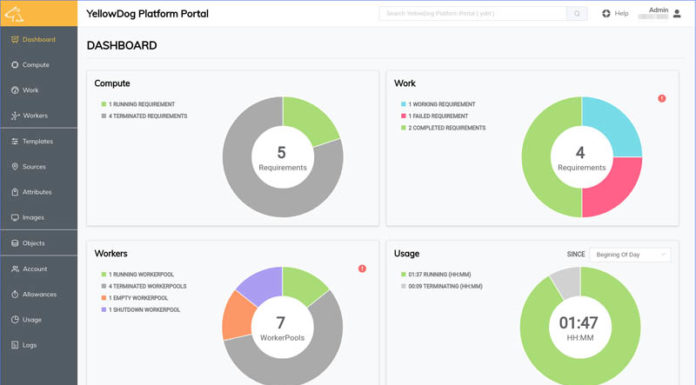Navigate to Images menu label
The image size is (696, 385).
[33, 218]
